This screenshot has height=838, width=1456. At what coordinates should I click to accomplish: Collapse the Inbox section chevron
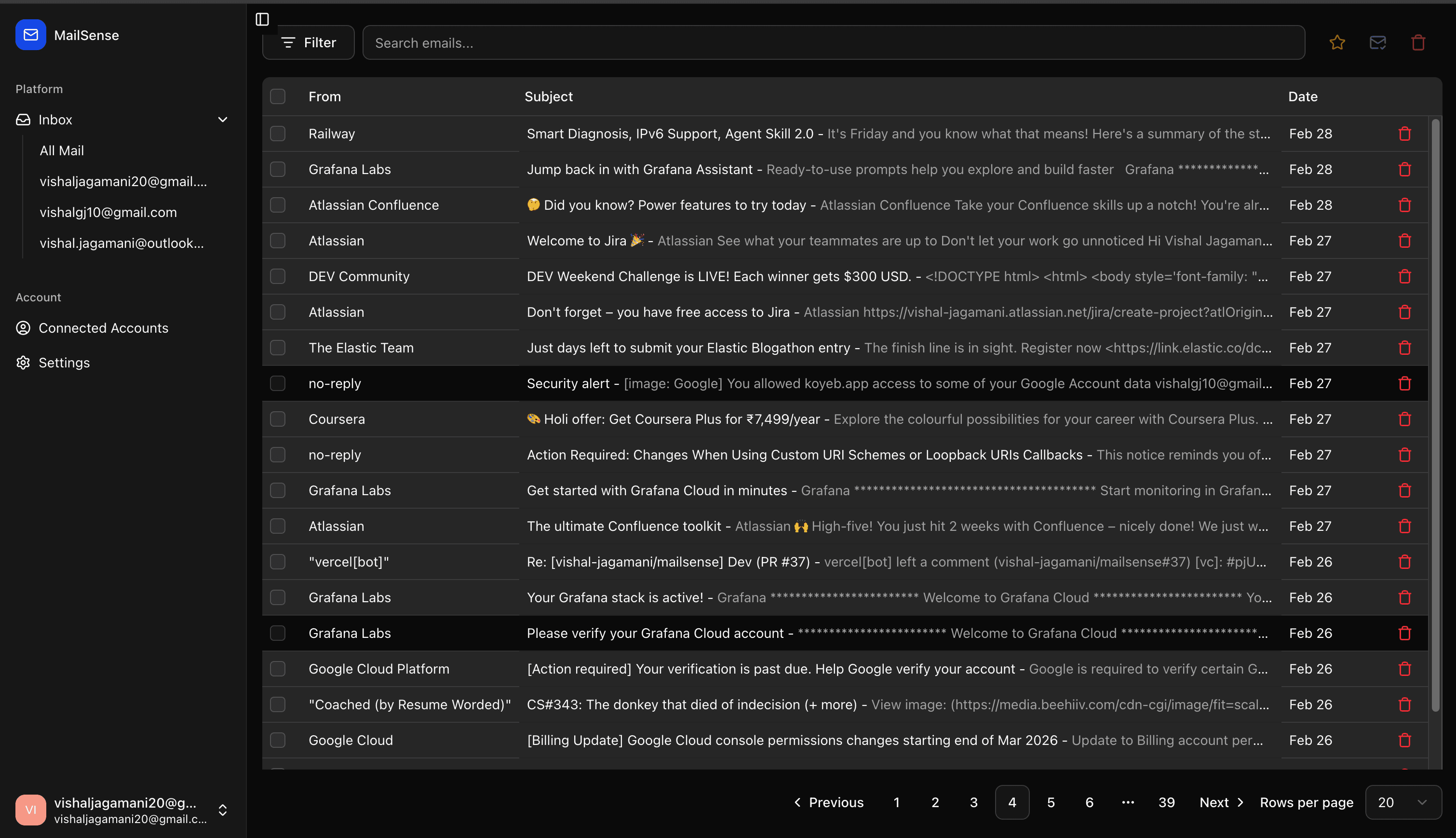[223, 120]
